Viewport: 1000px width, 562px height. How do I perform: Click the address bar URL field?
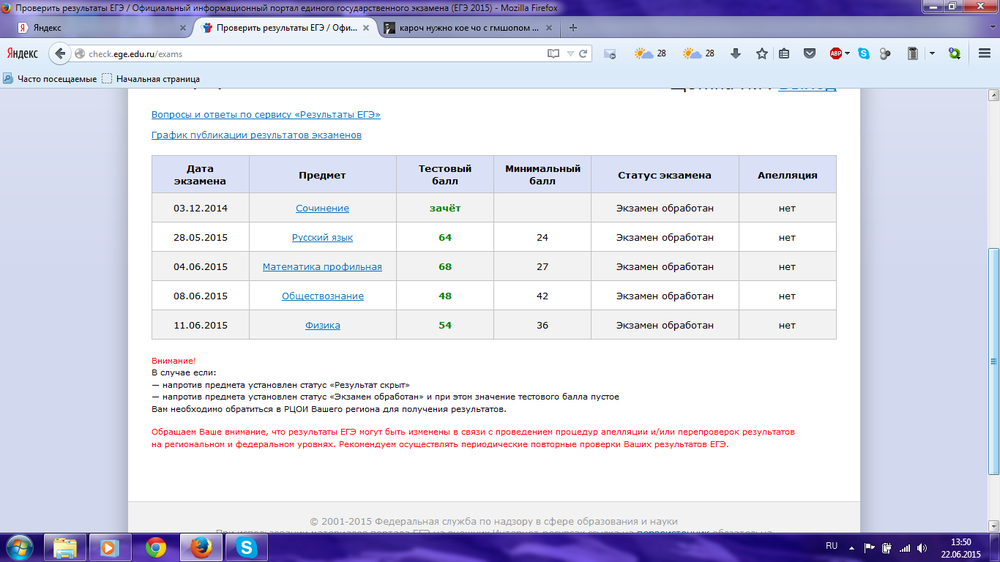click(x=300, y=53)
